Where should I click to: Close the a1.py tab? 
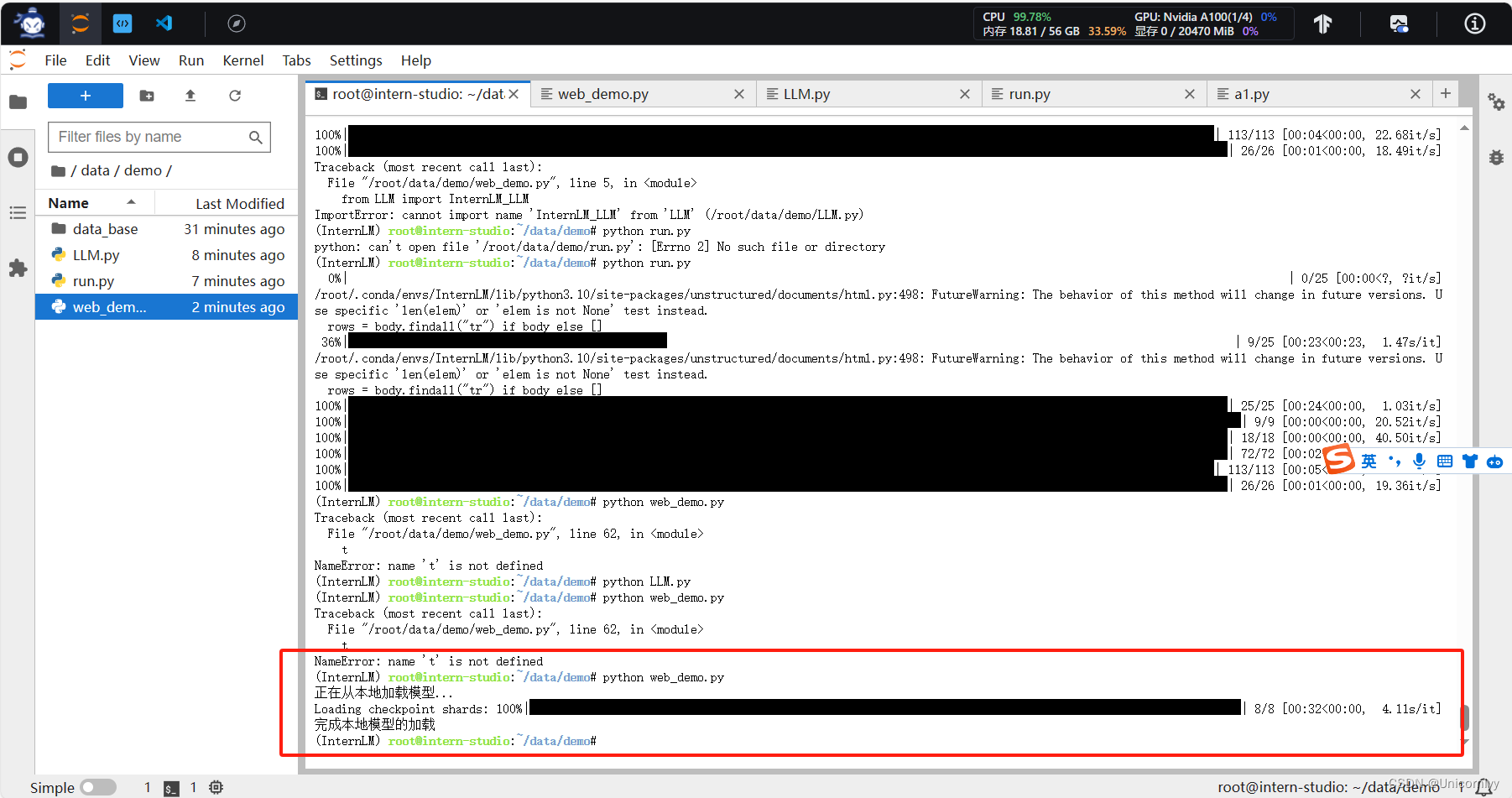tap(1416, 94)
